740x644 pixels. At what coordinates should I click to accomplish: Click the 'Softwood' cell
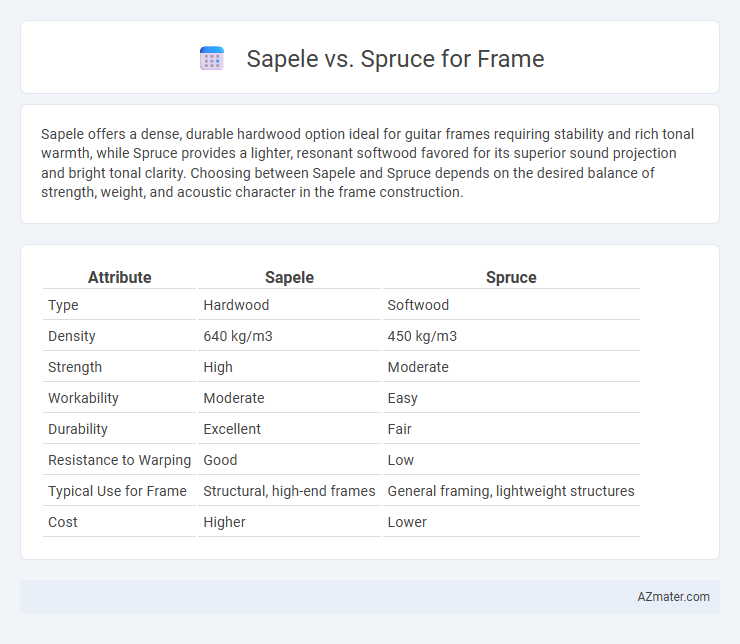pyautogui.click(x=418, y=305)
